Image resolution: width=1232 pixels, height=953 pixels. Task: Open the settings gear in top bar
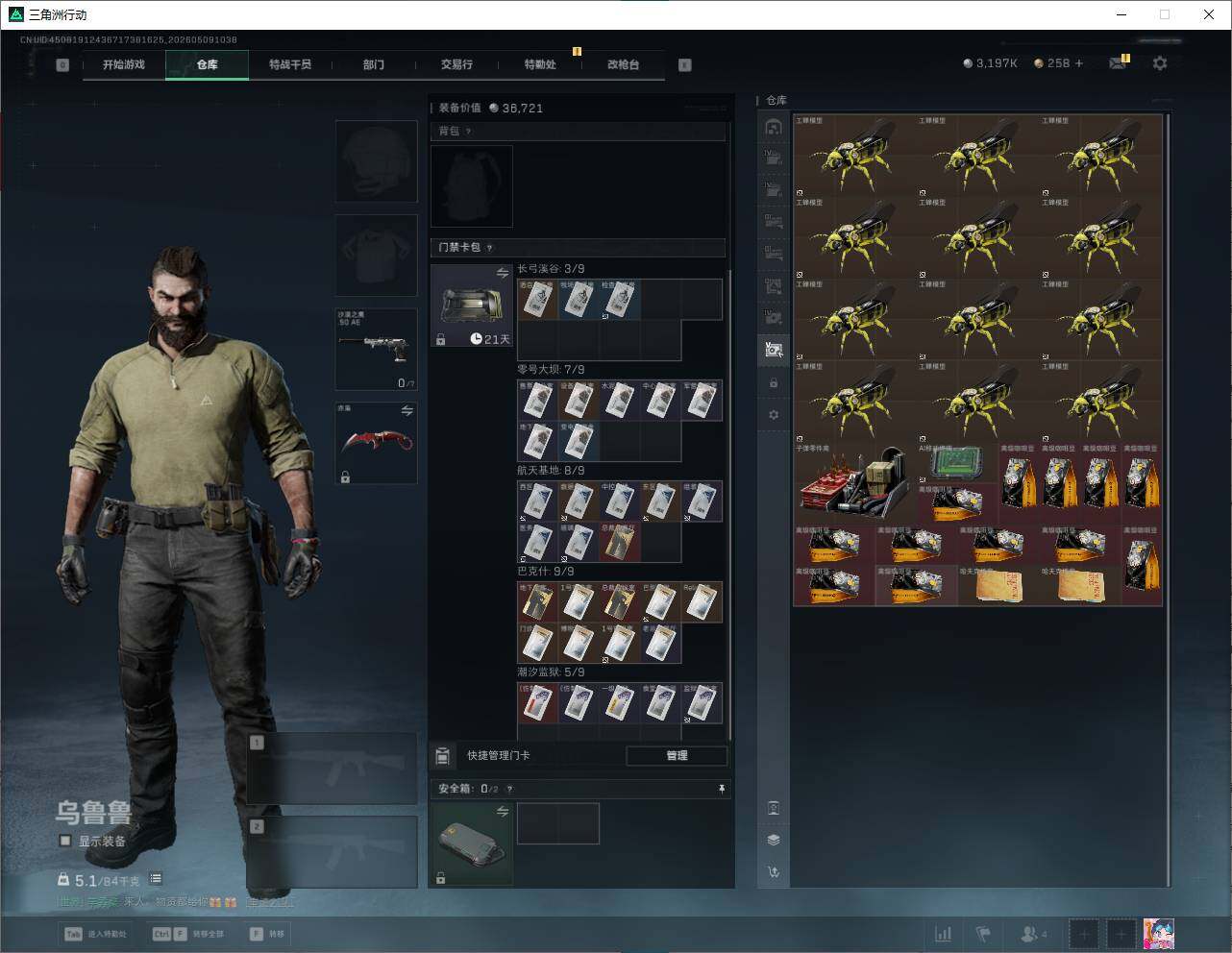click(1160, 63)
